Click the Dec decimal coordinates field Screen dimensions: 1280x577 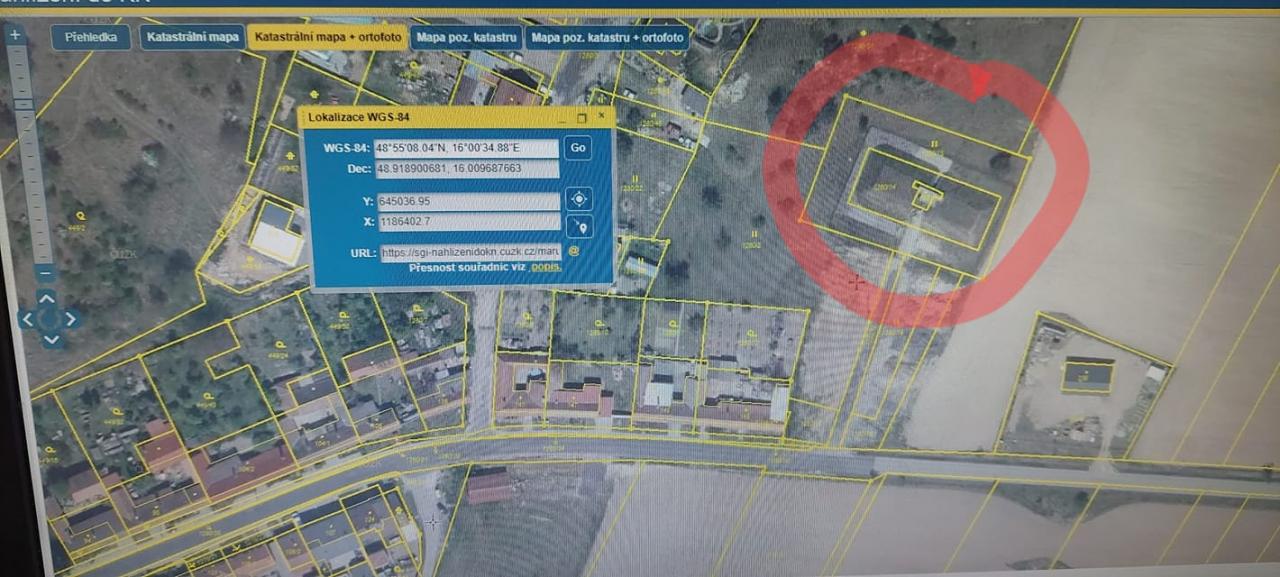[x=466, y=169]
